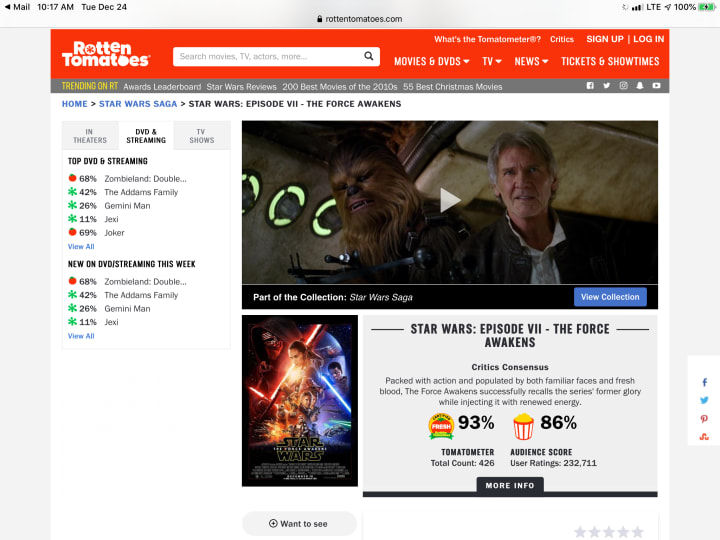Viewport: 720px width, 540px height.
Task: Tap the Back to Mail arrow
Action: [x=7, y=7]
